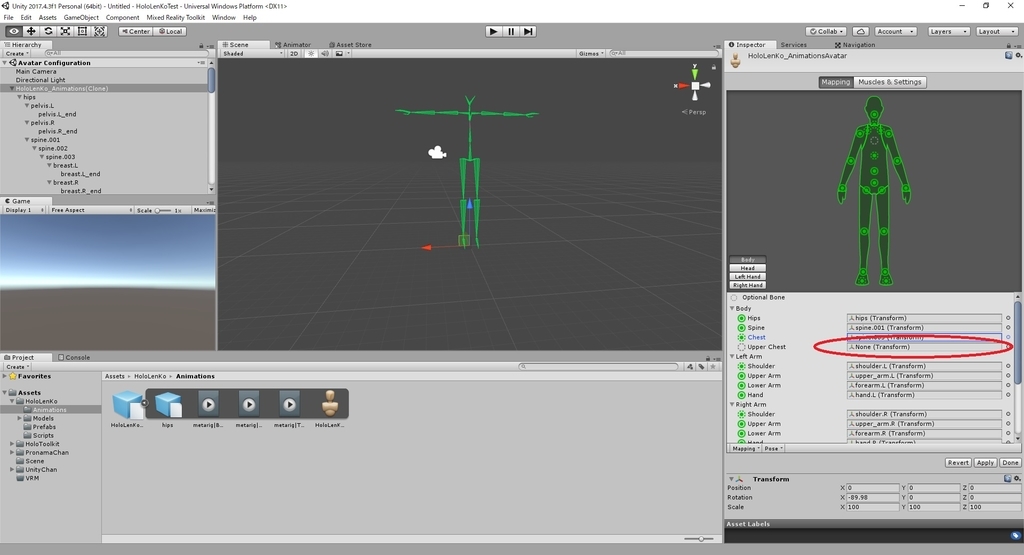The height and width of the screenshot is (555, 1024).
Task: Collapse the Left Arm bone section
Action: click(x=732, y=357)
